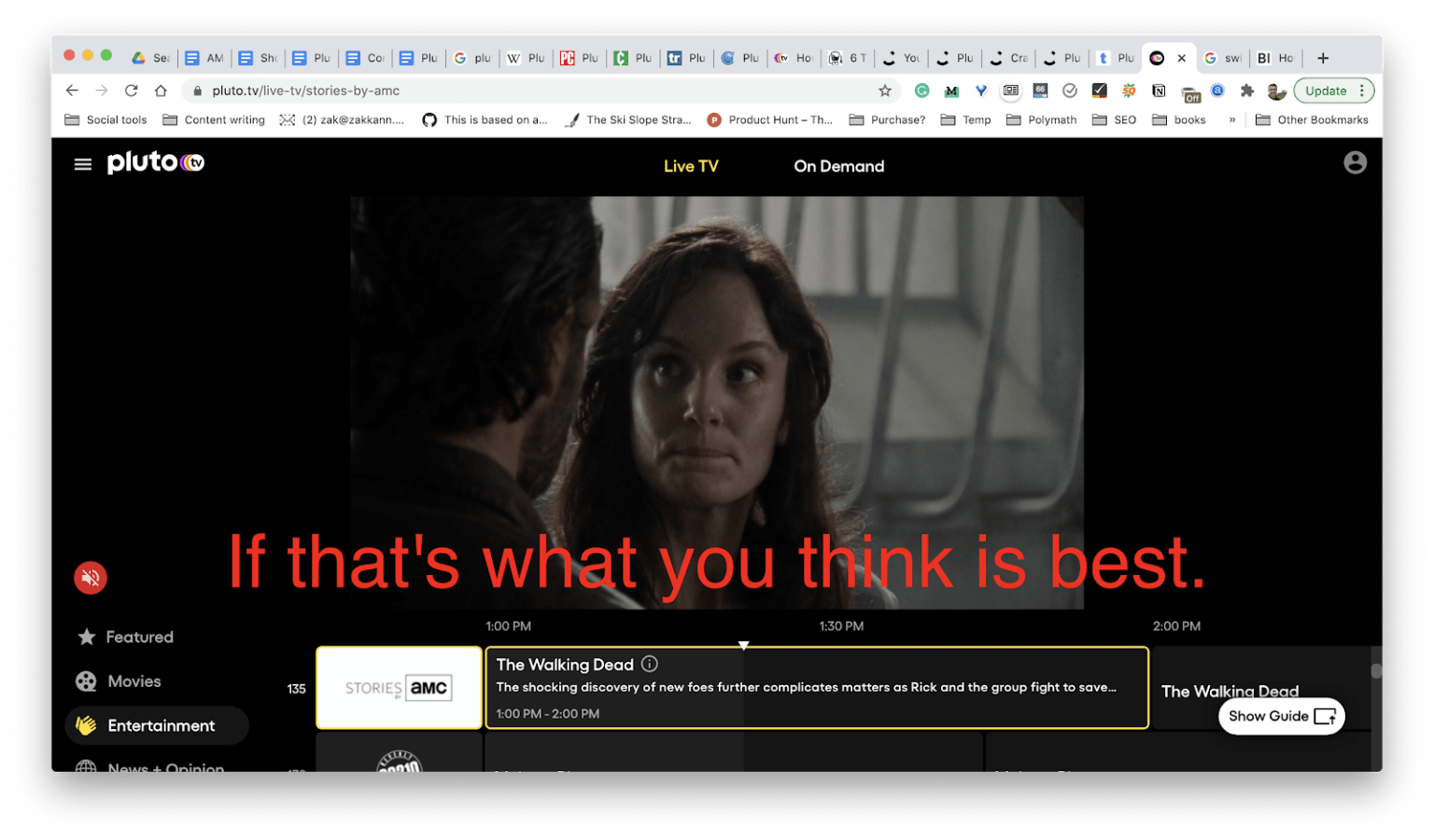This screenshot has height=840, width=1434.
Task: Click the black checkmark box extension icon
Action: pos(1100,91)
